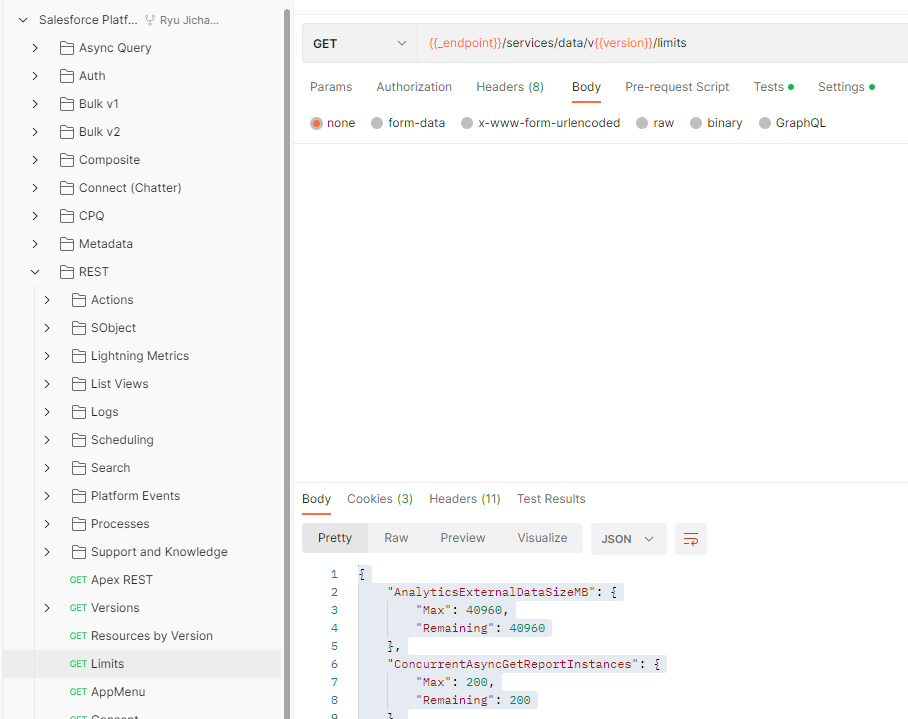
Task: Collapse the REST folder chevron
Action: tap(35, 272)
